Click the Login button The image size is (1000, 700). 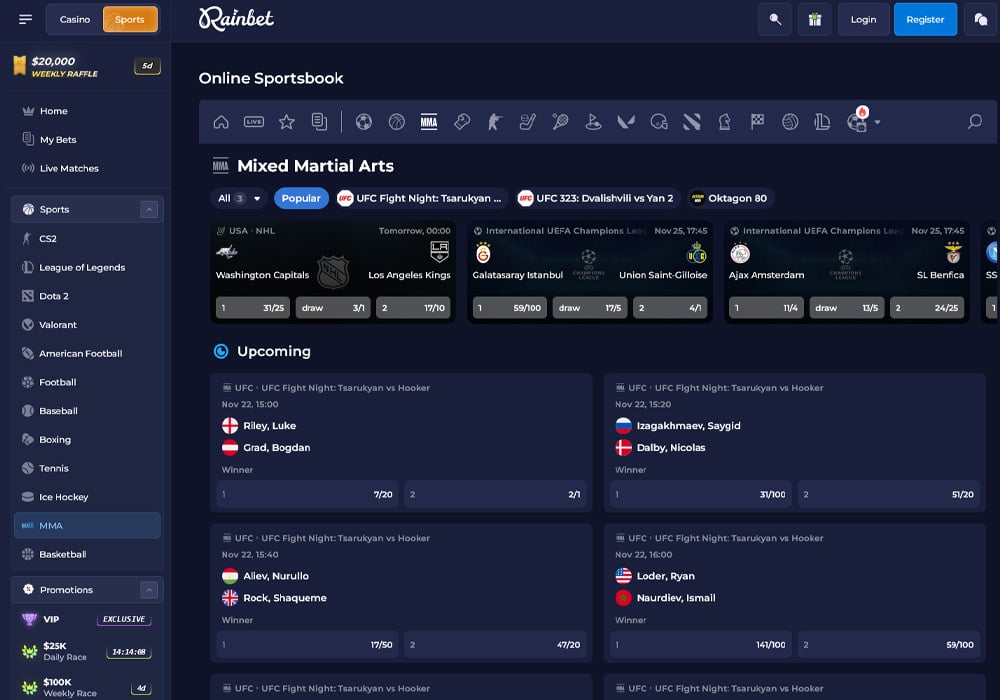863,19
